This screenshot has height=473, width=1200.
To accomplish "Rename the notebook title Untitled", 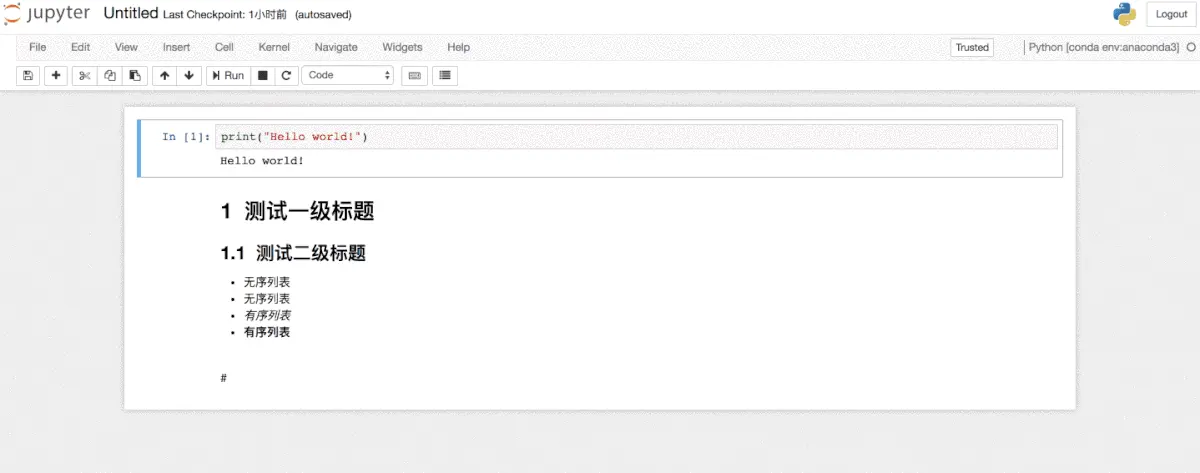I will coord(131,14).
